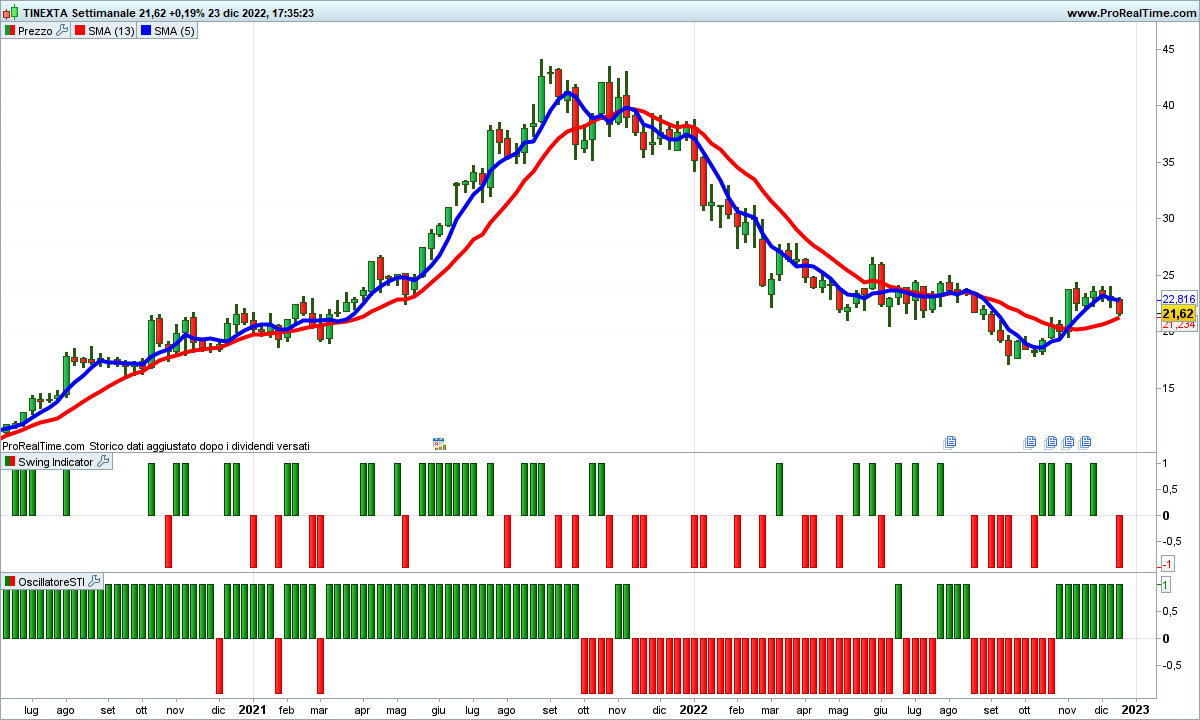Open the www.ProRealTime.com link
1200x720 pixels.
click(x=1131, y=14)
